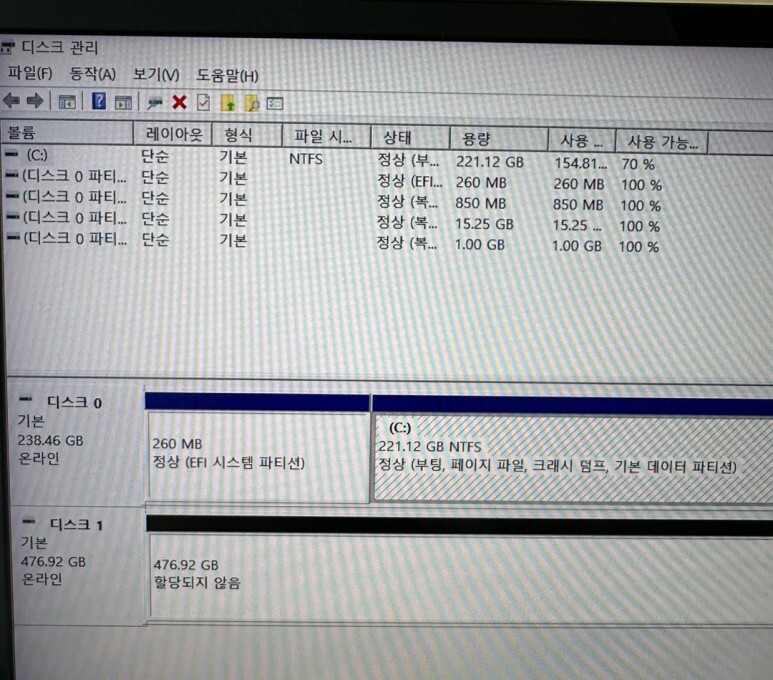Click the red X delete icon

pyautogui.click(x=179, y=103)
